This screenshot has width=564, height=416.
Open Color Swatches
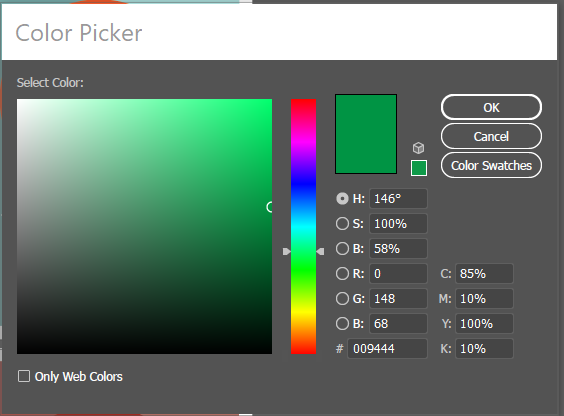pos(491,165)
